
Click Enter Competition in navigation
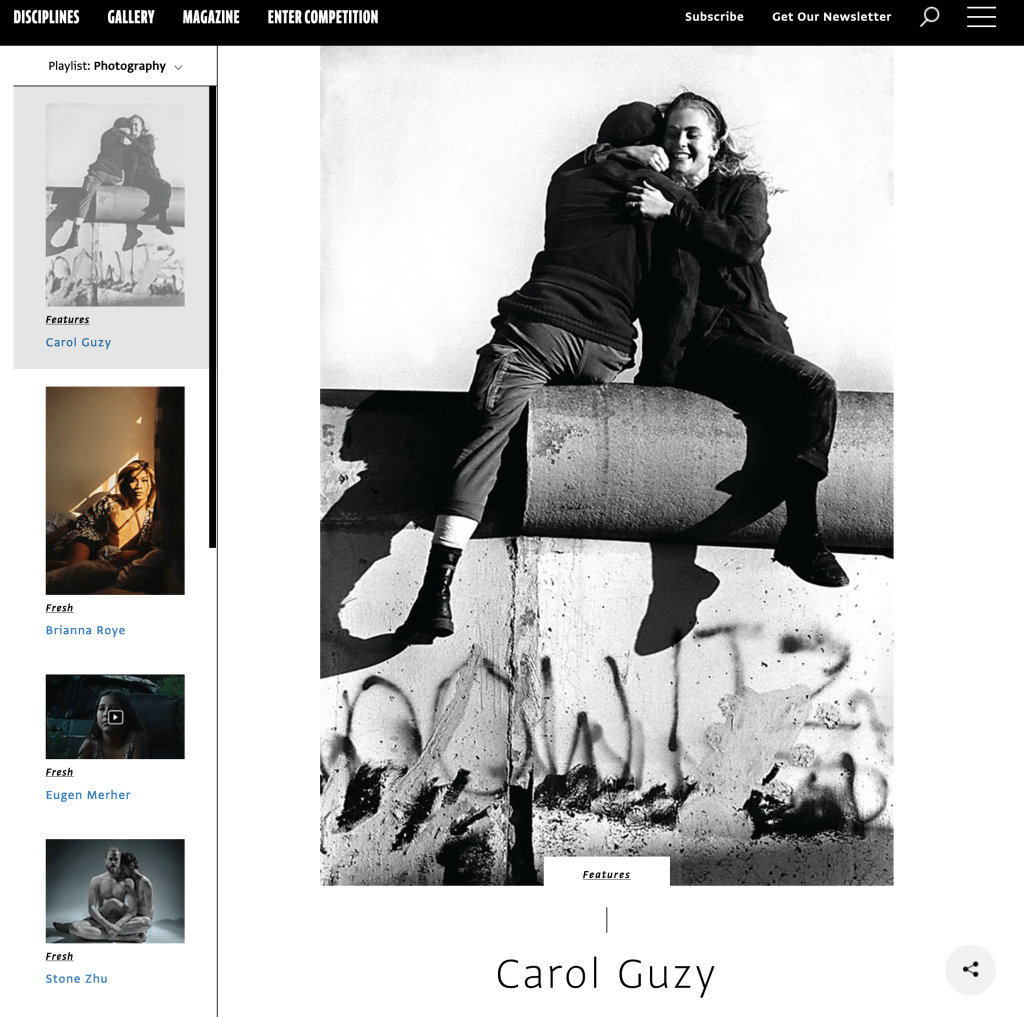coord(323,17)
